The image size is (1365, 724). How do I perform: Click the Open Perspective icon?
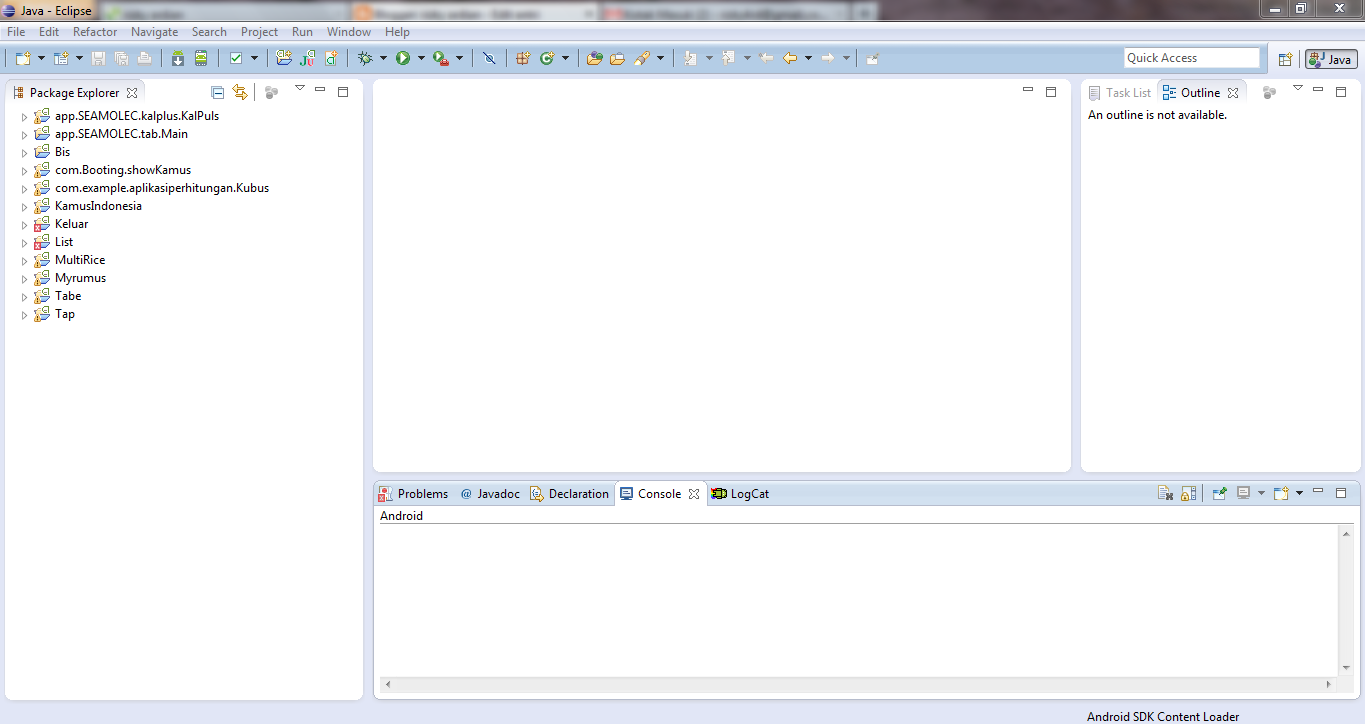click(1286, 59)
